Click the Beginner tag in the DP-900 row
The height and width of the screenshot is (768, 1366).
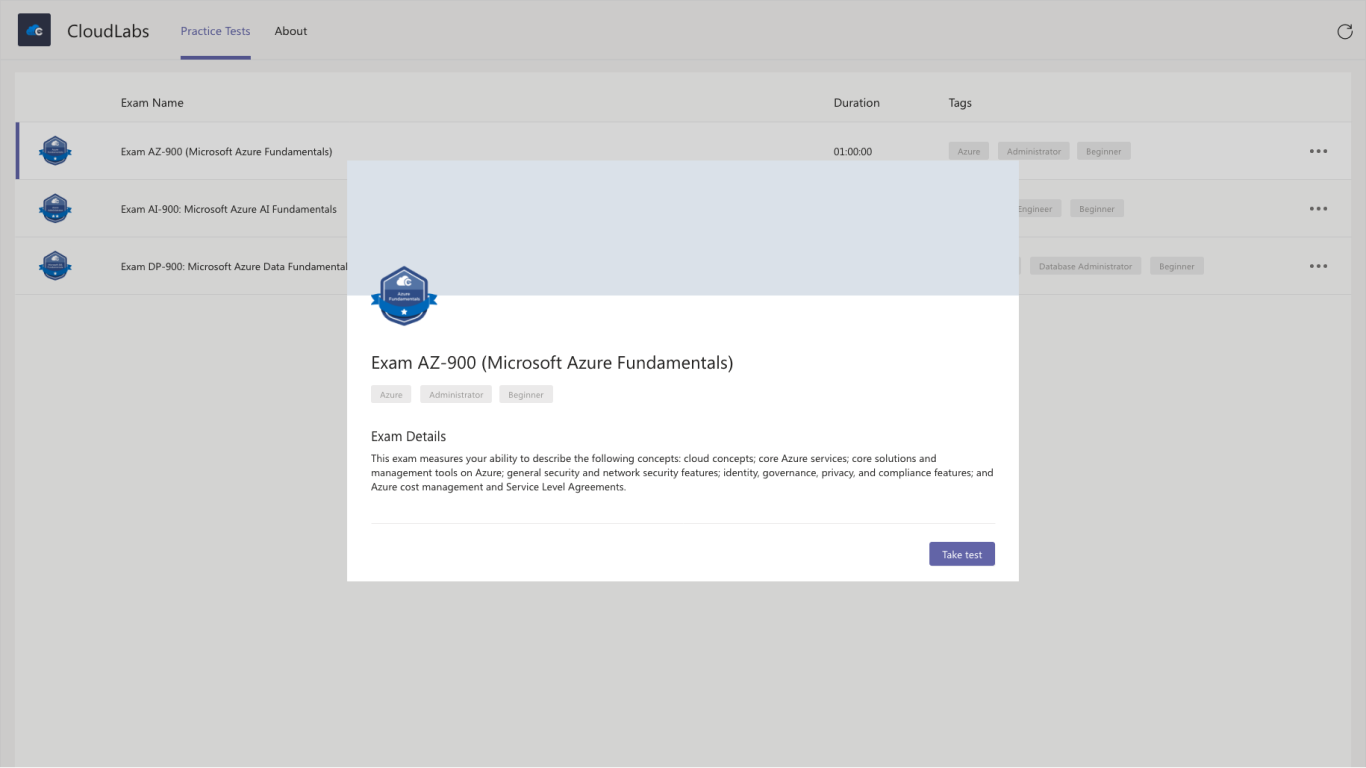1177,266
